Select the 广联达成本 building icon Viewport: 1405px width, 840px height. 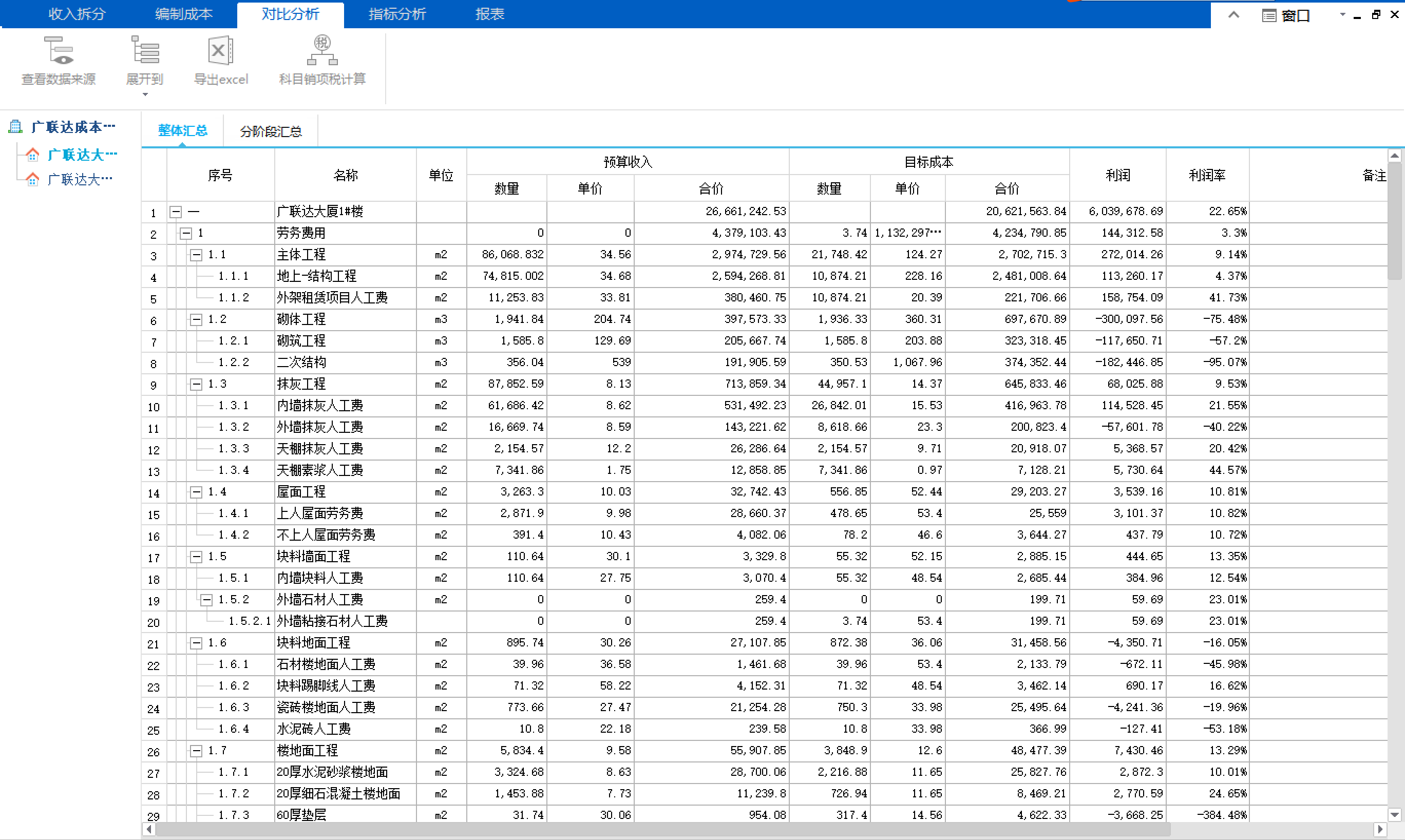pos(15,126)
